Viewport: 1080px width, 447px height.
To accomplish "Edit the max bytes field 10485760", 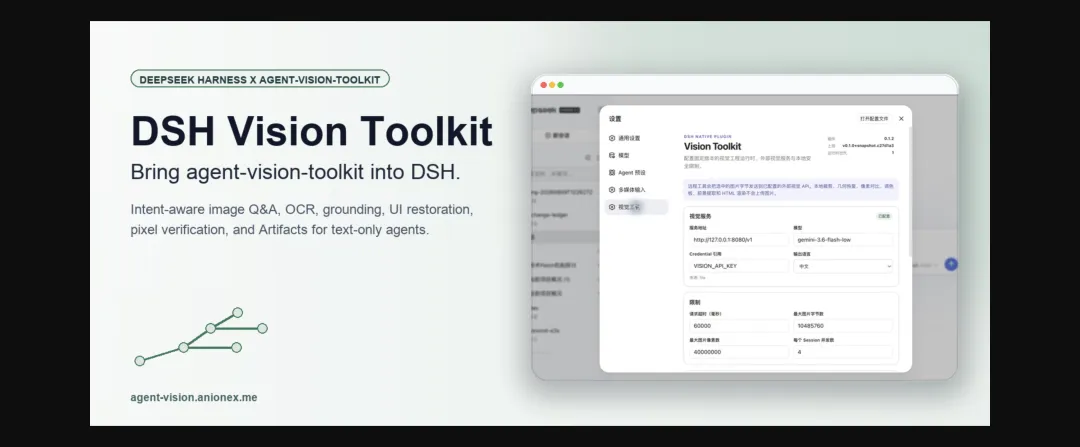I will click(843, 326).
